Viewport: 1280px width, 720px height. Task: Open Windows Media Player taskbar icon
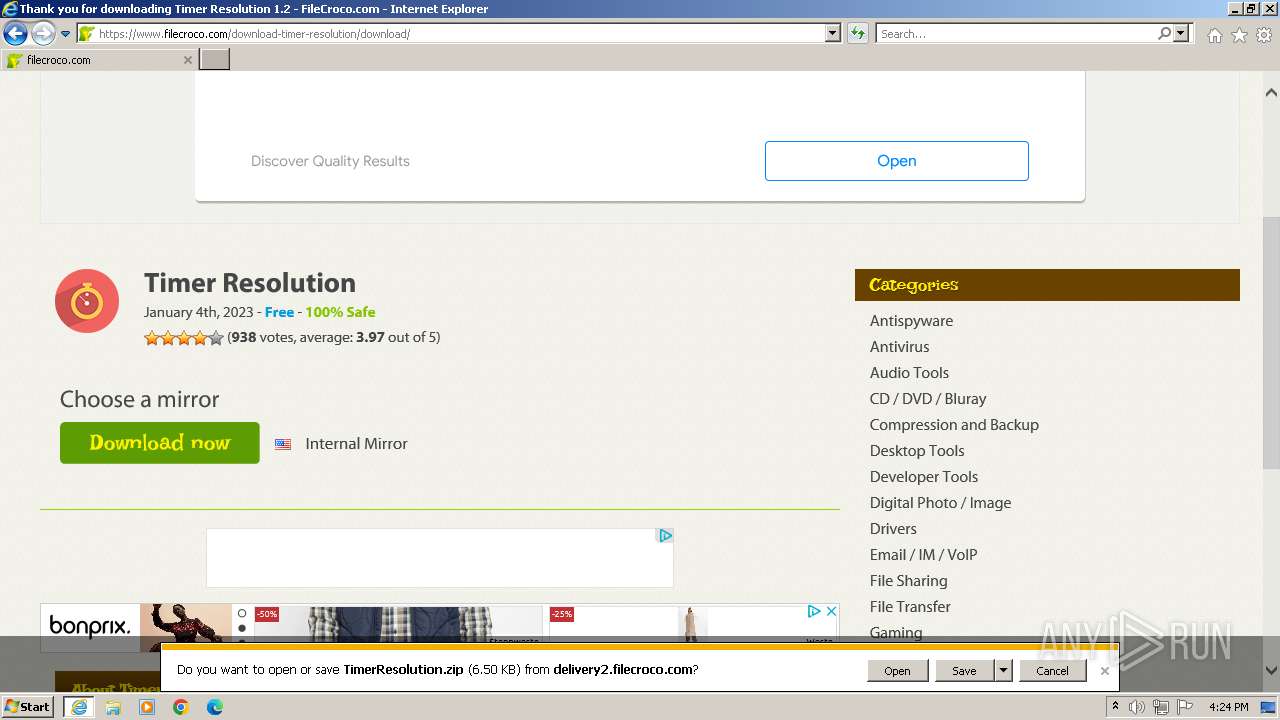click(x=147, y=707)
